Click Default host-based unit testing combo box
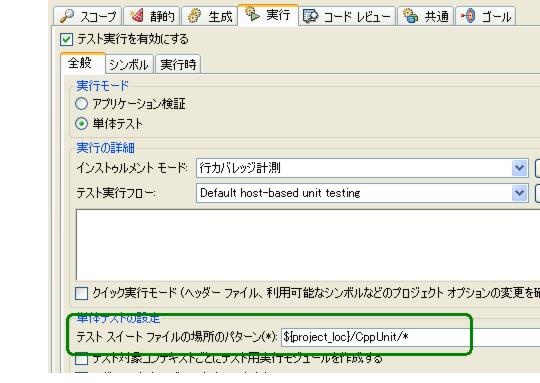 [x=362, y=193]
